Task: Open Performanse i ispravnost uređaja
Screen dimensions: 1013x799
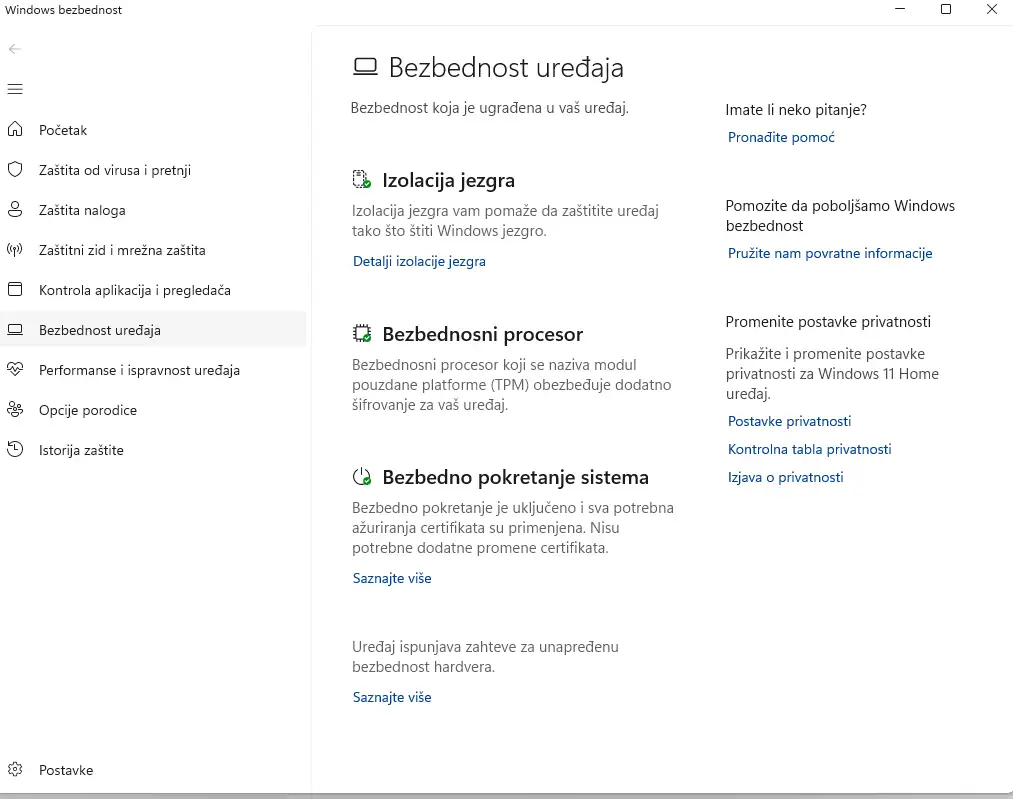Action: (x=153, y=370)
